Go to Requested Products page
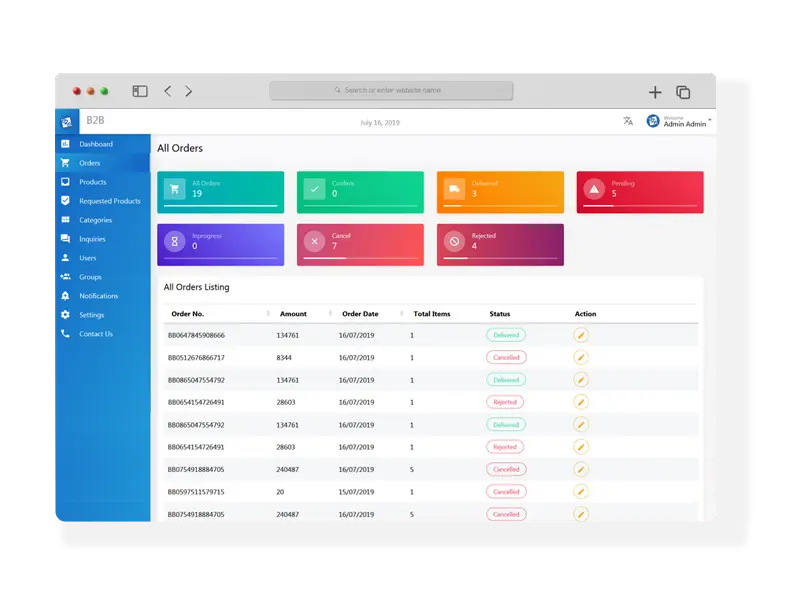The image size is (808, 606). [103, 201]
